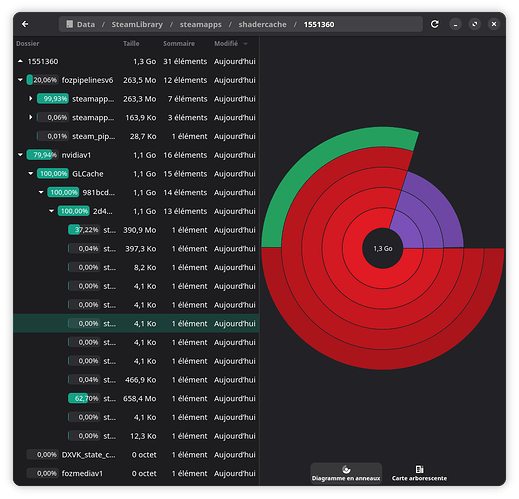Sort list by the Taille column
The height and width of the screenshot is (499, 519).
[131, 43]
